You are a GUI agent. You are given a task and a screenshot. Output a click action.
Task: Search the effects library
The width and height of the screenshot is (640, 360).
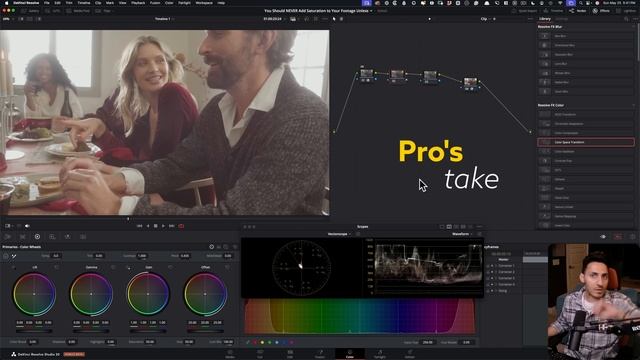(626, 19)
